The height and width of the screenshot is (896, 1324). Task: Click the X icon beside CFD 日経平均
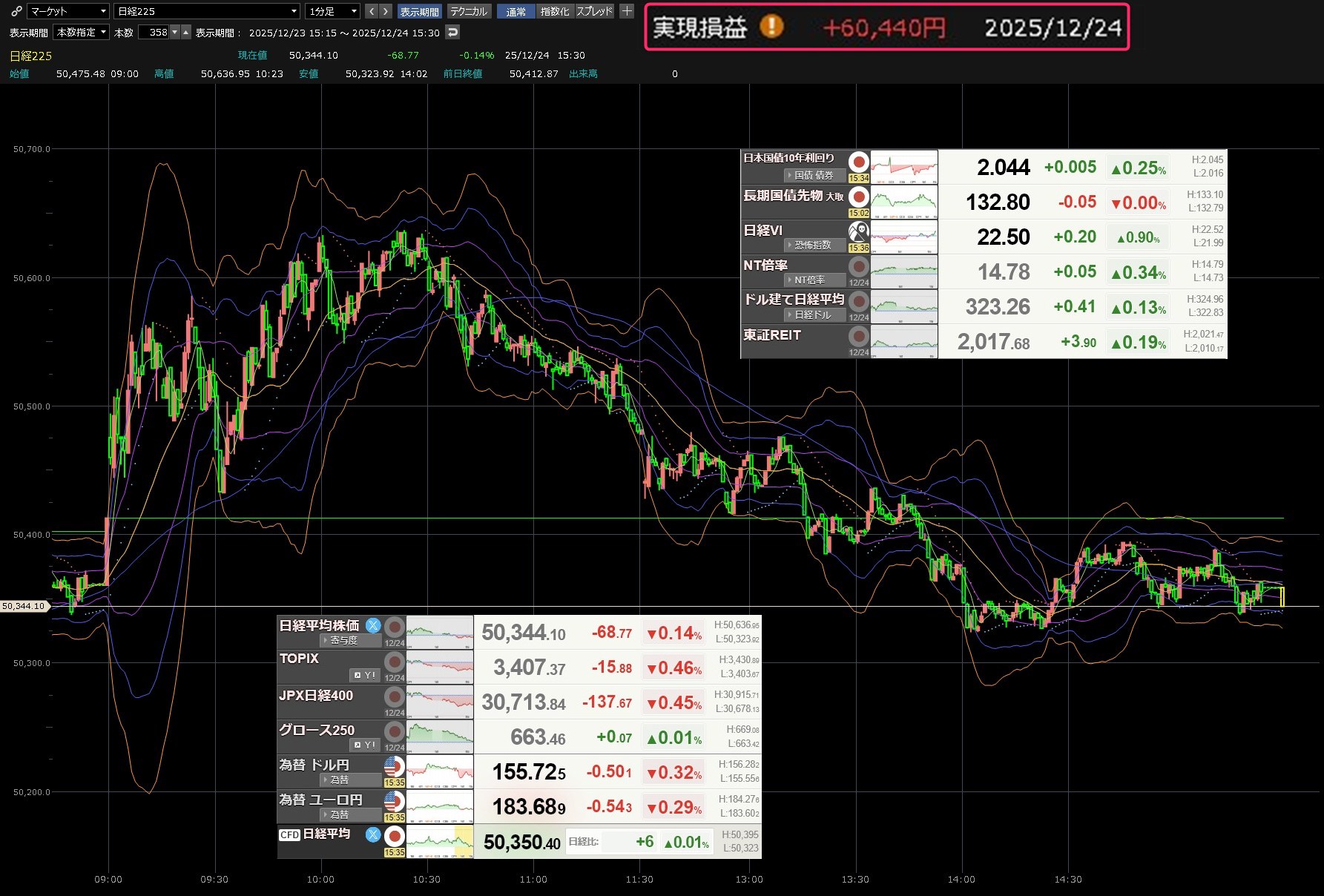[373, 834]
